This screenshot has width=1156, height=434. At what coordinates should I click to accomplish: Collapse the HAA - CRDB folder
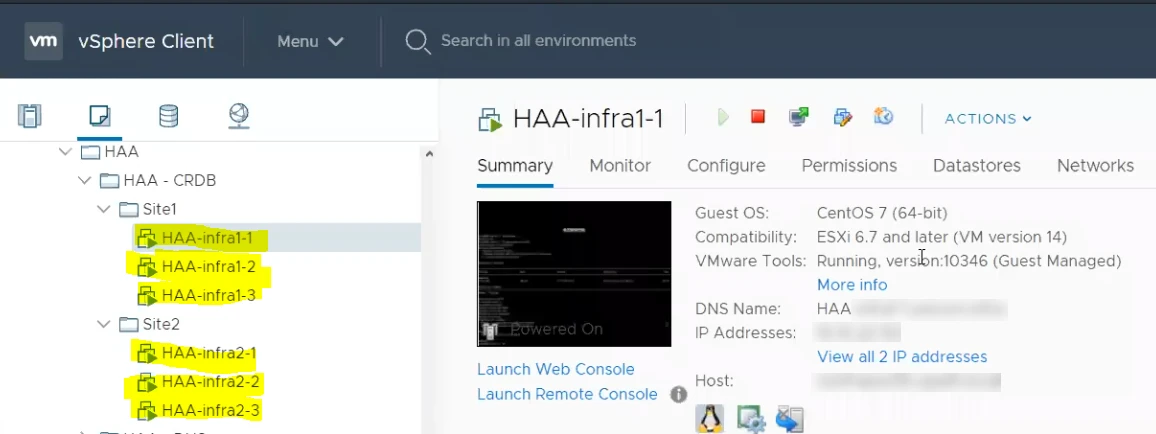[84, 181]
